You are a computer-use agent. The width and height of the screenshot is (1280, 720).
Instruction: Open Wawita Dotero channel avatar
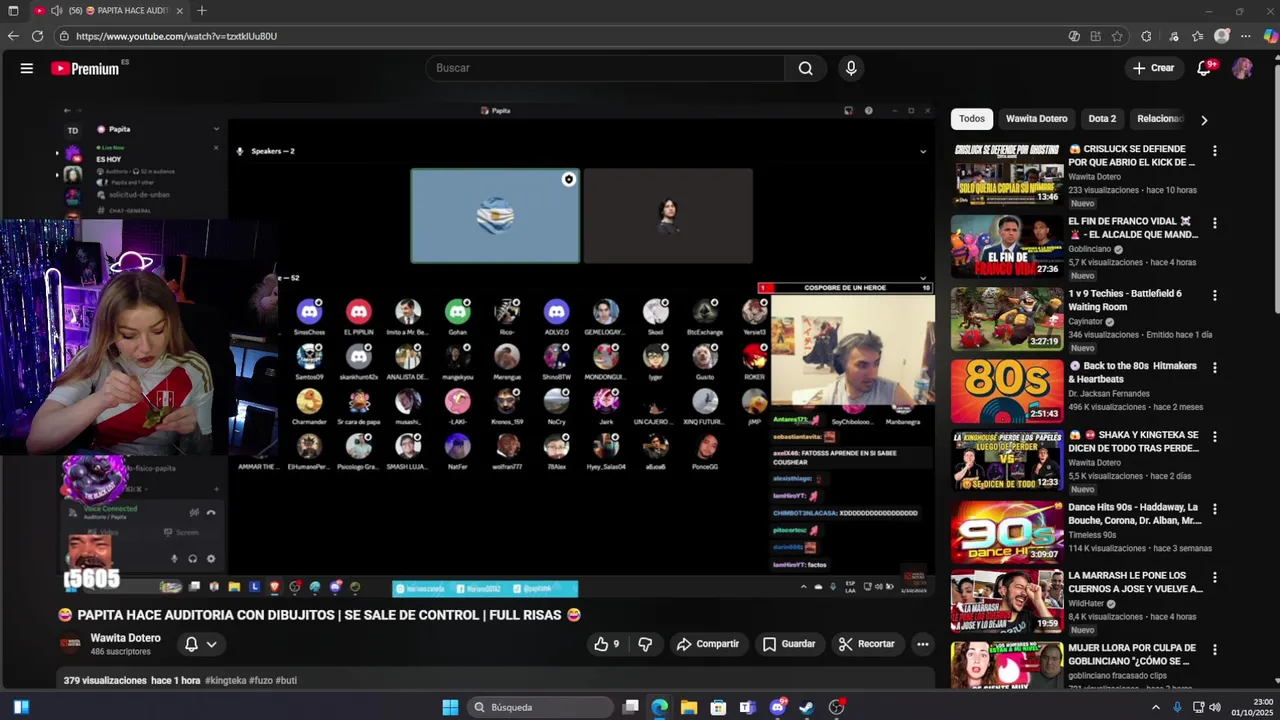pos(71,644)
